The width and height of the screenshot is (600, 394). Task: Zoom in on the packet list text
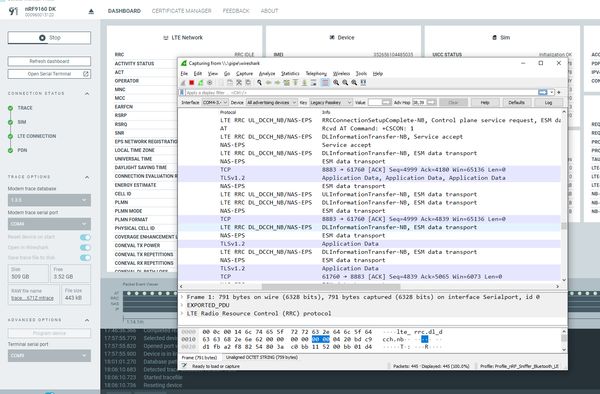336,83
